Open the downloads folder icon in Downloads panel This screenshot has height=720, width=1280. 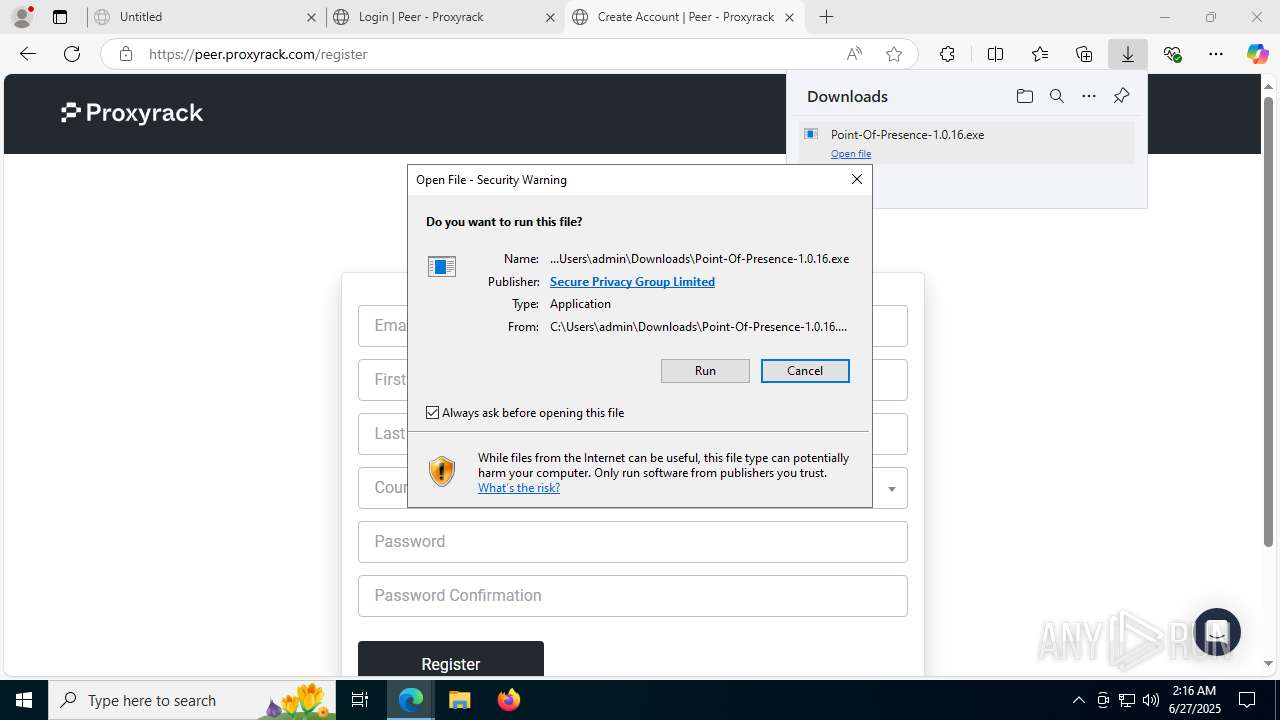point(1024,96)
